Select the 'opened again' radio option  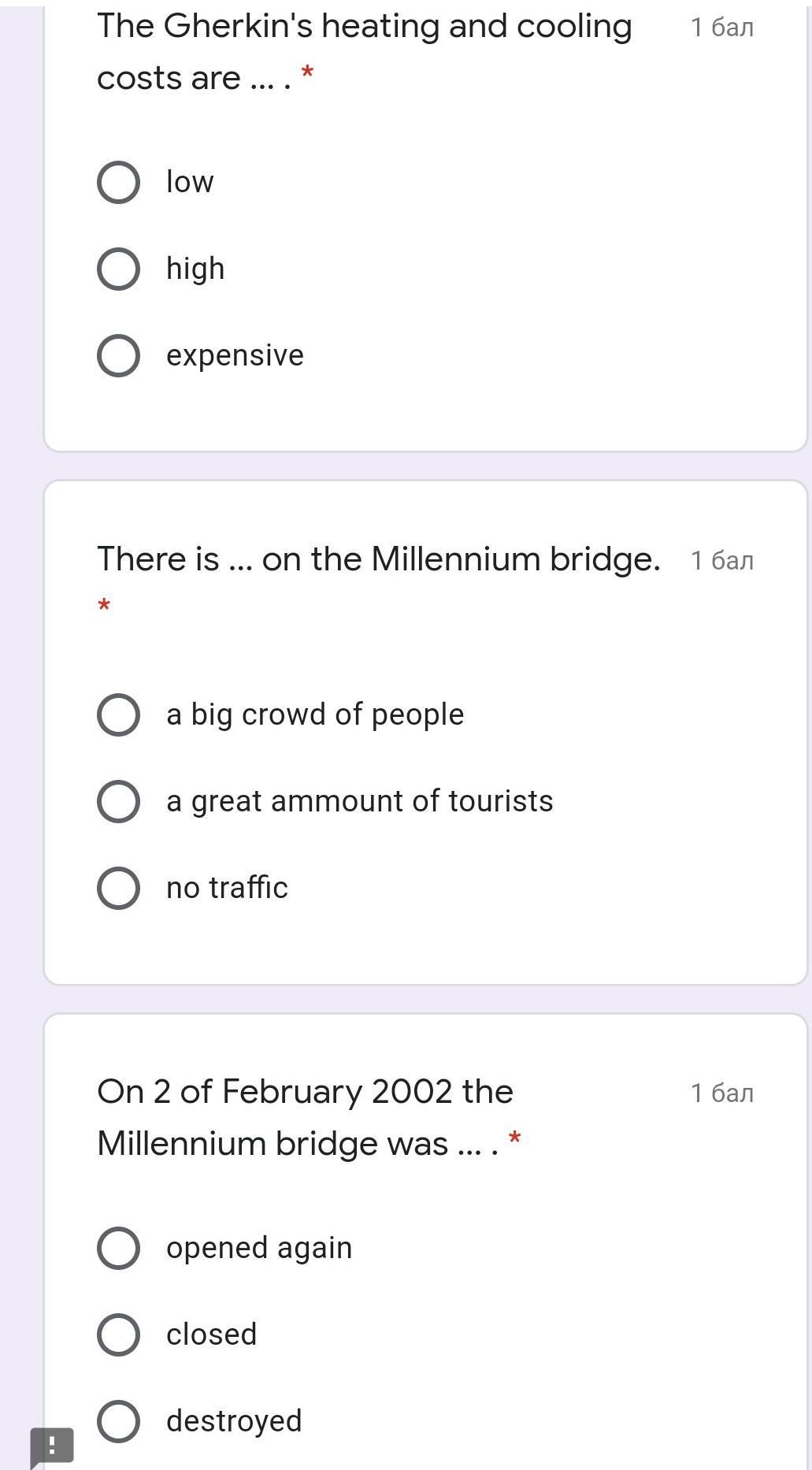(119, 1248)
